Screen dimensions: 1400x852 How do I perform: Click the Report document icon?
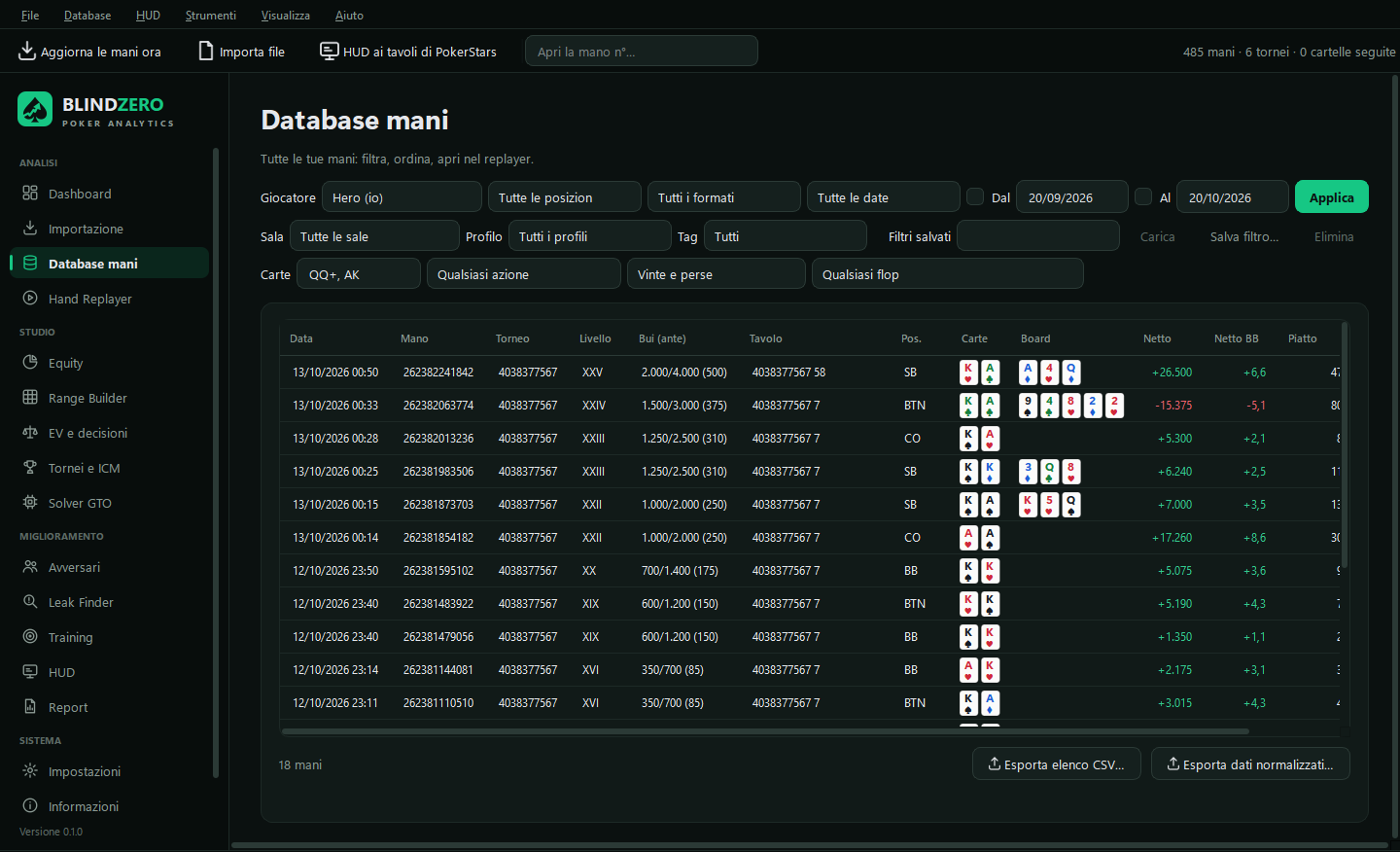(x=30, y=707)
